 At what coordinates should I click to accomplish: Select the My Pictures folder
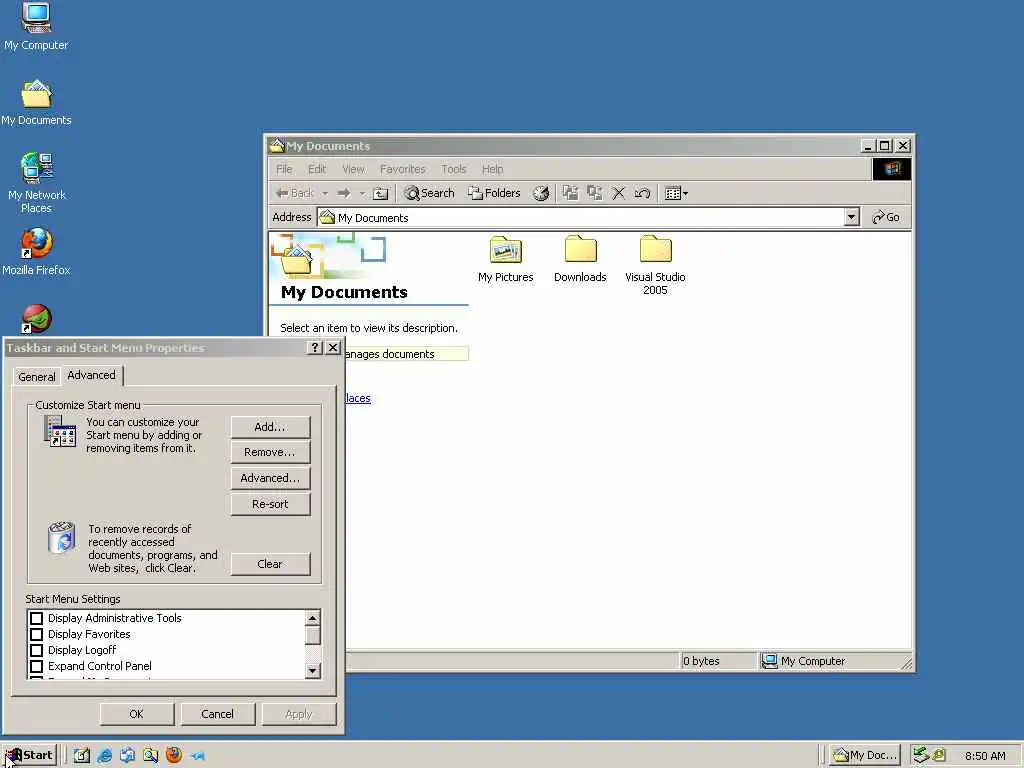point(505,259)
